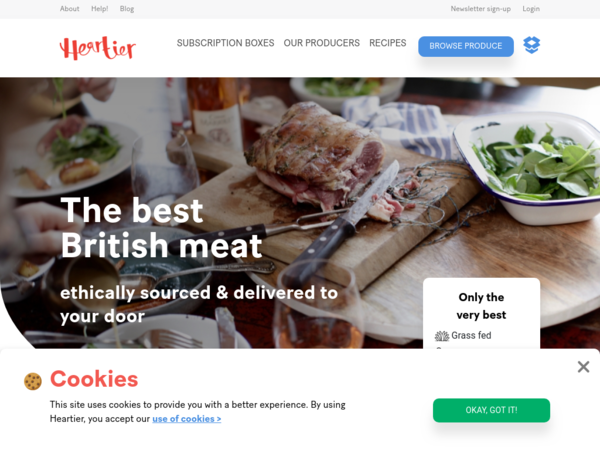Click the hero headline The best British meat
The height and width of the screenshot is (450, 600).
[x=161, y=228]
